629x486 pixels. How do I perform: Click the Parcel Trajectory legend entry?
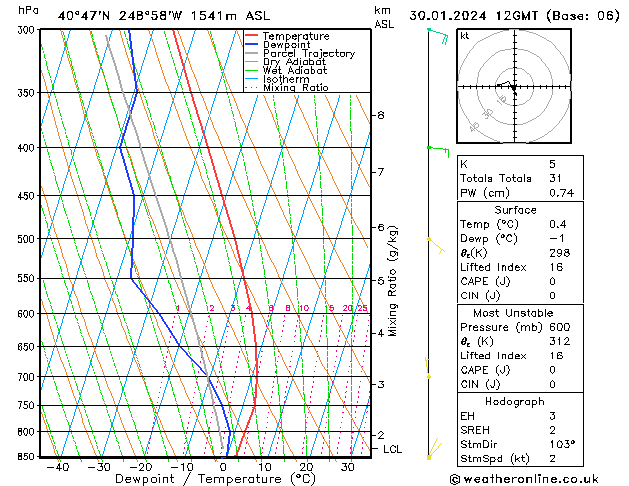tap(300, 53)
